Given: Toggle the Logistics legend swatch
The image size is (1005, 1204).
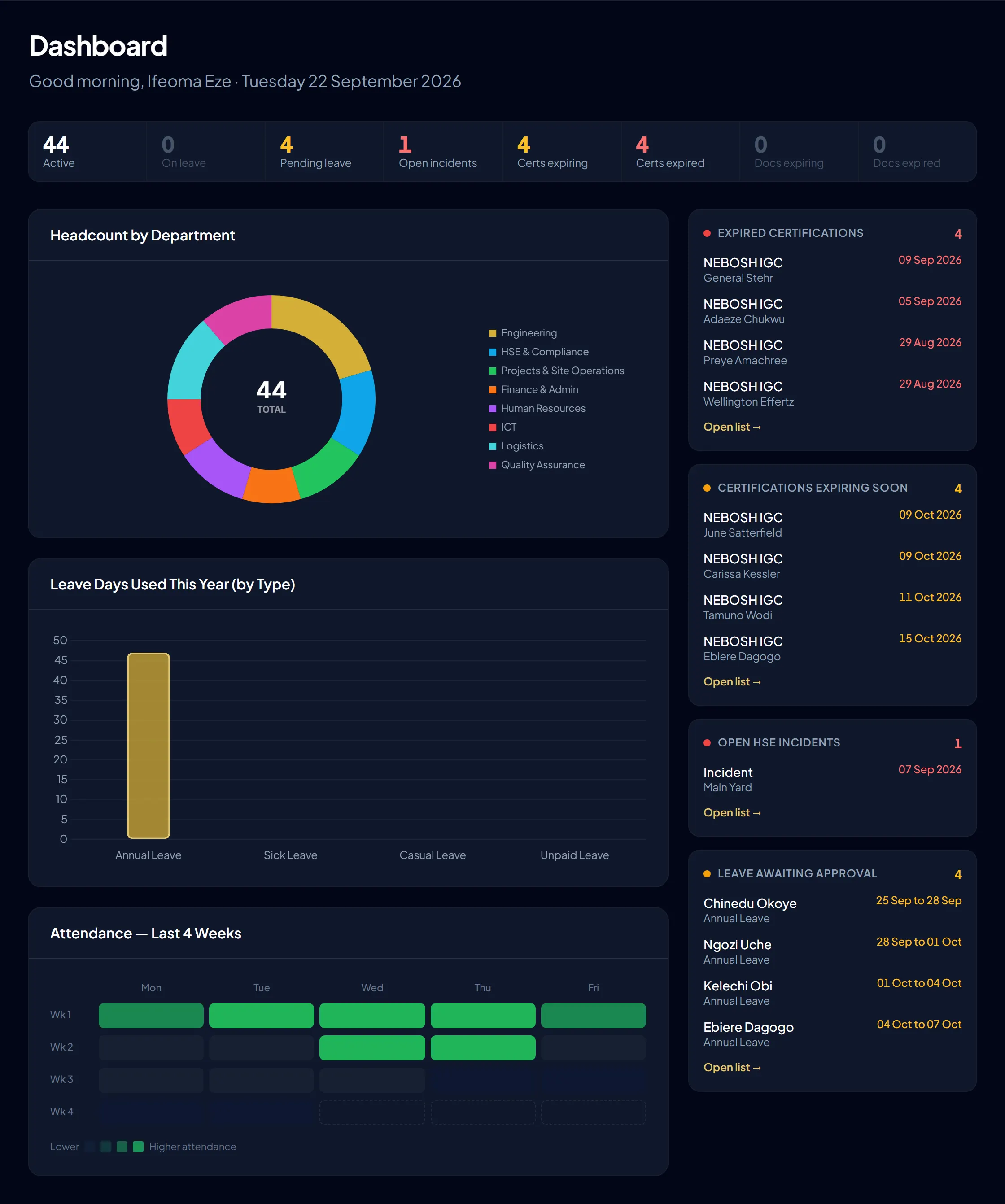Looking at the screenshot, I should tap(493, 446).
